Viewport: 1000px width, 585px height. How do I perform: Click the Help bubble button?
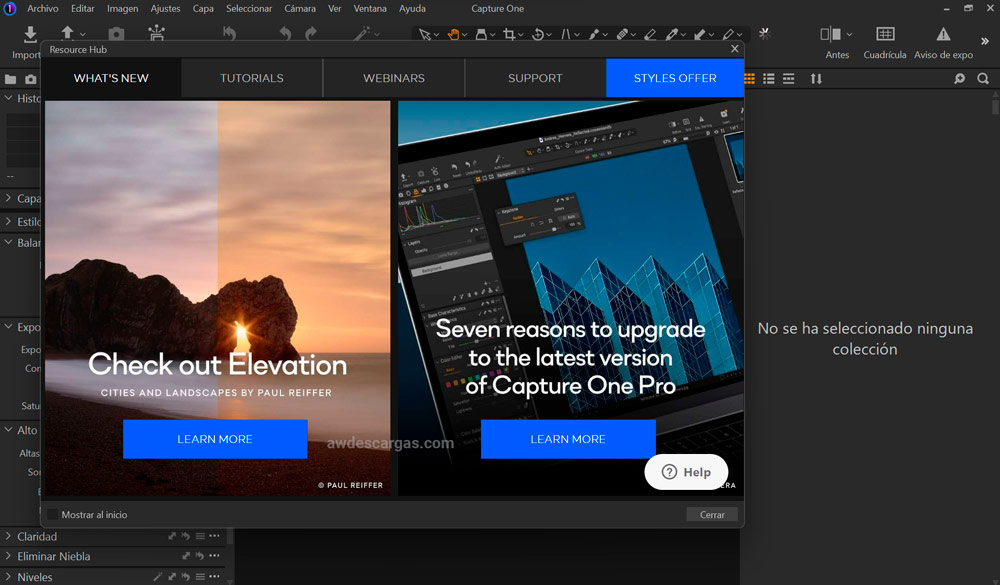tap(686, 472)
